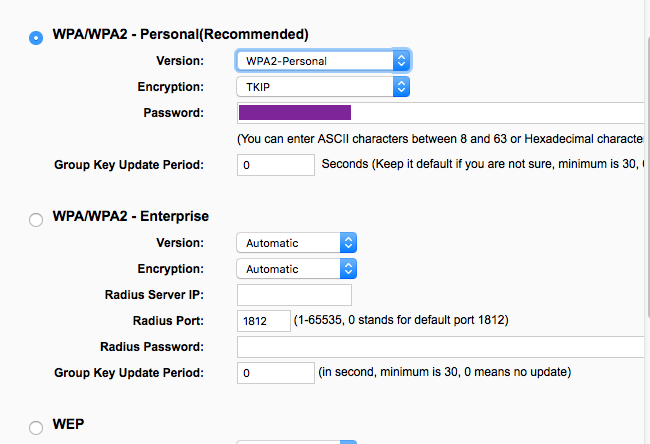Click the Radius Port field showing 1812

(263, 321)
